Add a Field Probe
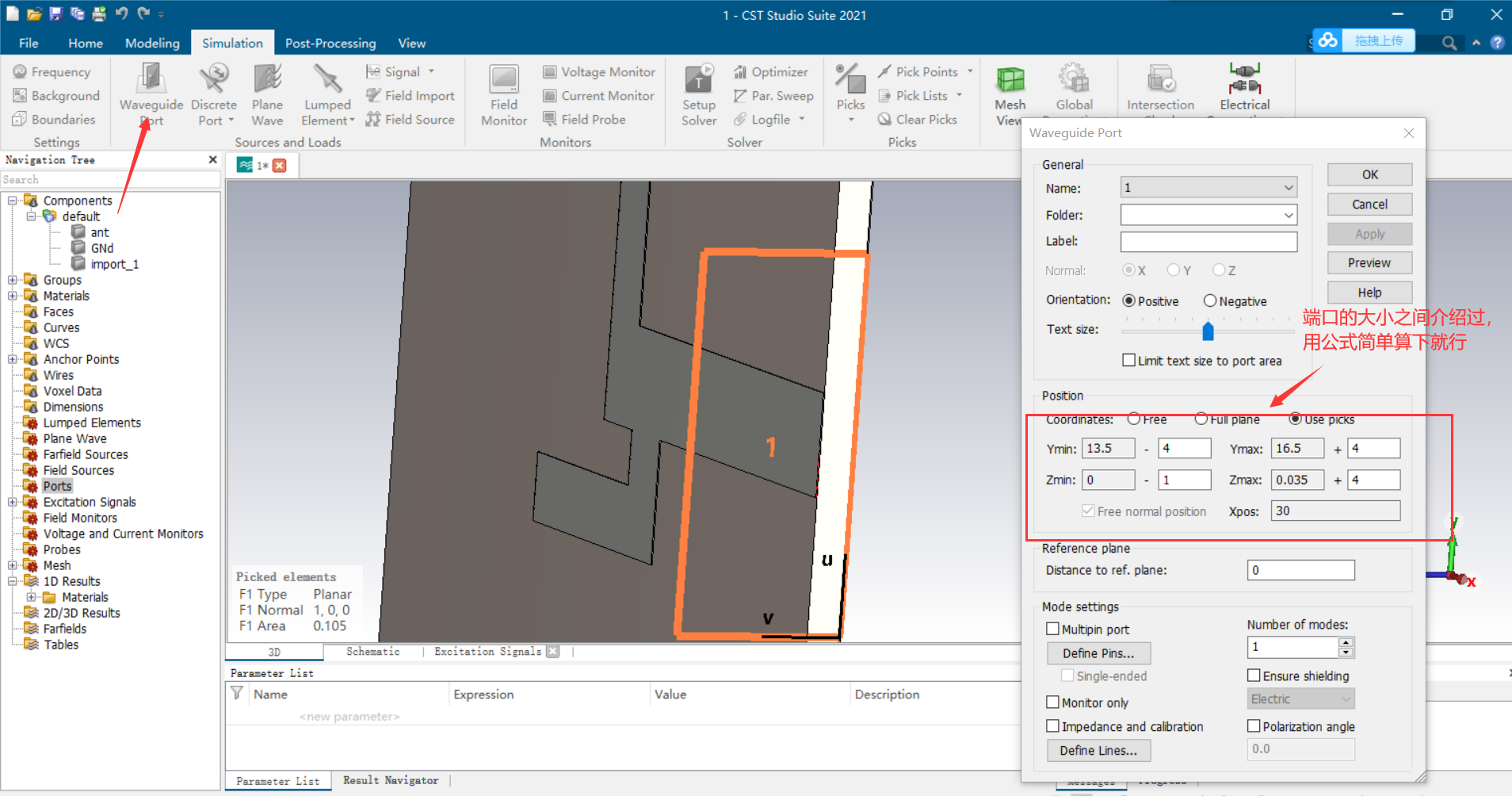Viewport: 1512px width, 796px height. coord(584,120)
